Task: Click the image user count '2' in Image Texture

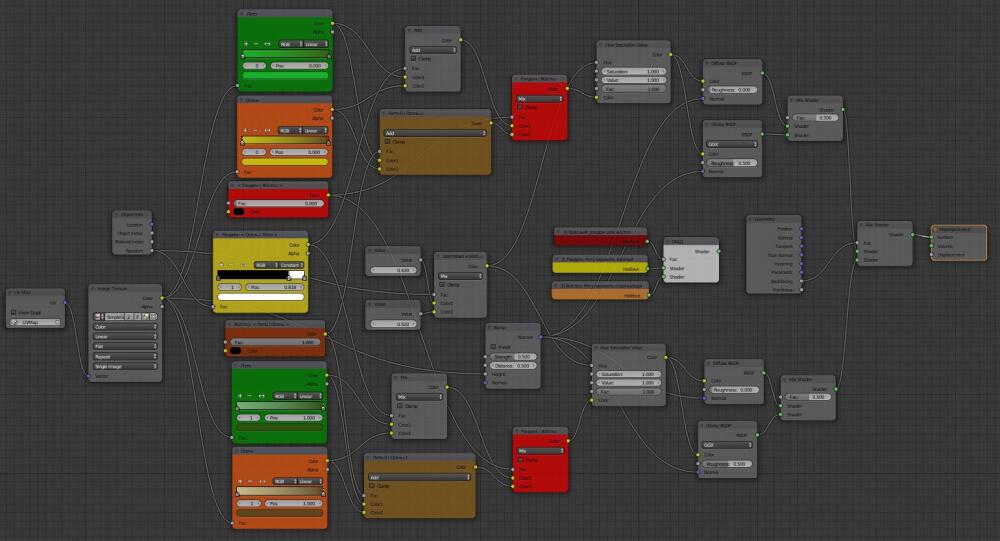Action: (x=129, y=316)
